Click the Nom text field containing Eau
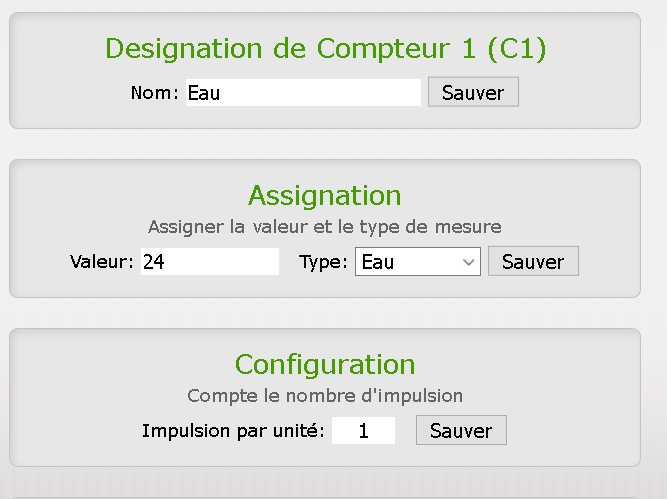 point(303,93)
